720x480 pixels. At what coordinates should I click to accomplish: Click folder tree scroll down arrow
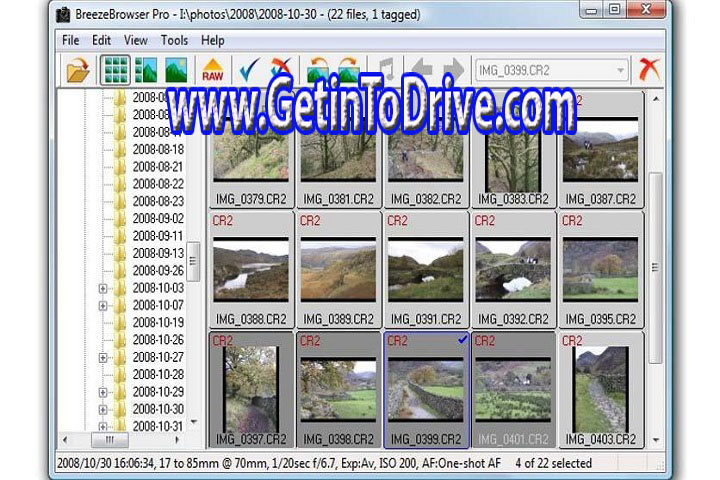tap(194, 422)
